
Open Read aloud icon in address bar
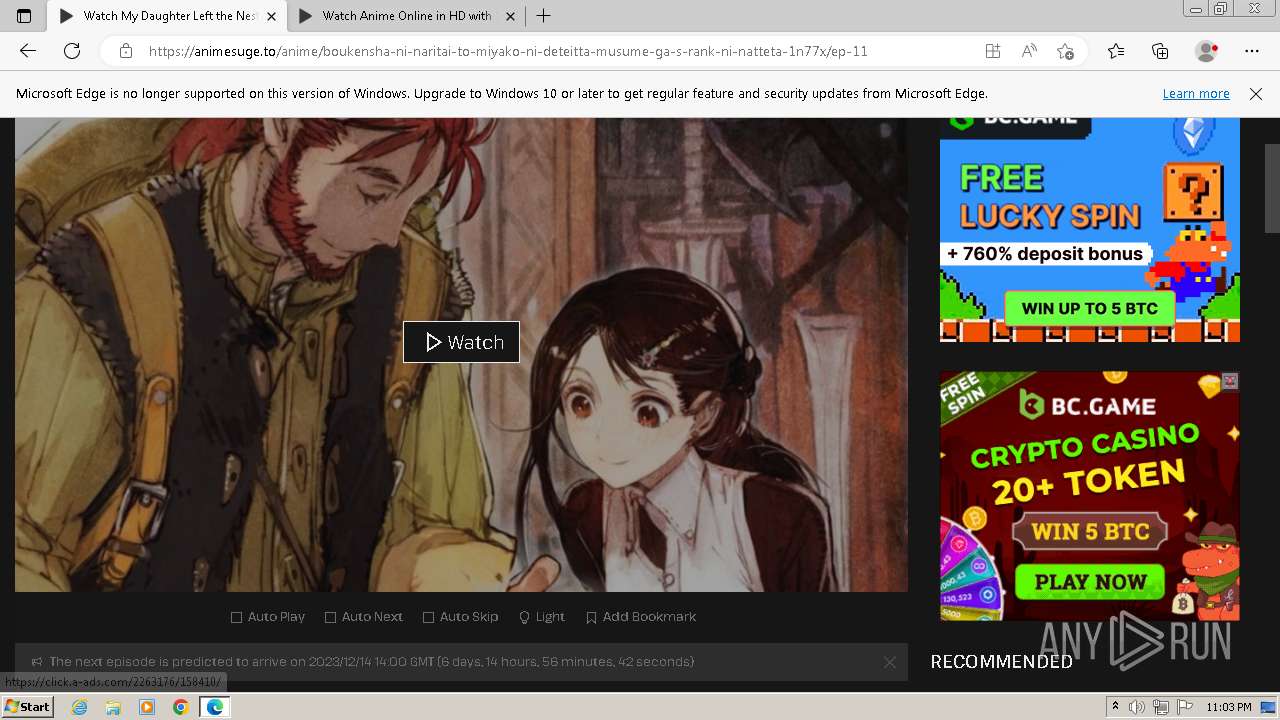(1029, 51)
